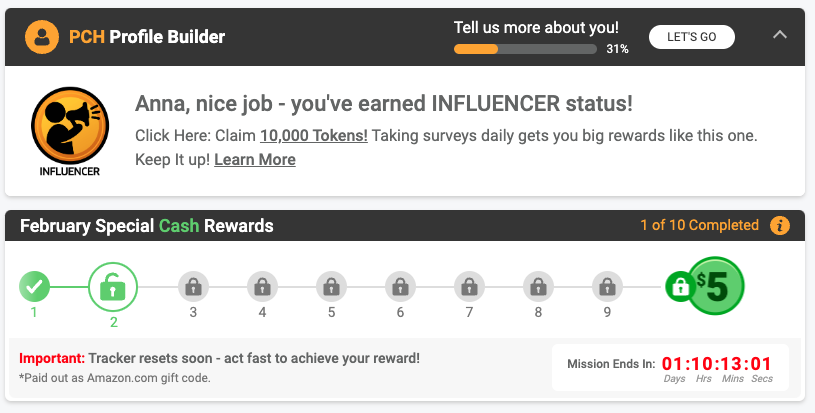Click the PCH Profile Builder avatar icon

(x=41, y=38)
